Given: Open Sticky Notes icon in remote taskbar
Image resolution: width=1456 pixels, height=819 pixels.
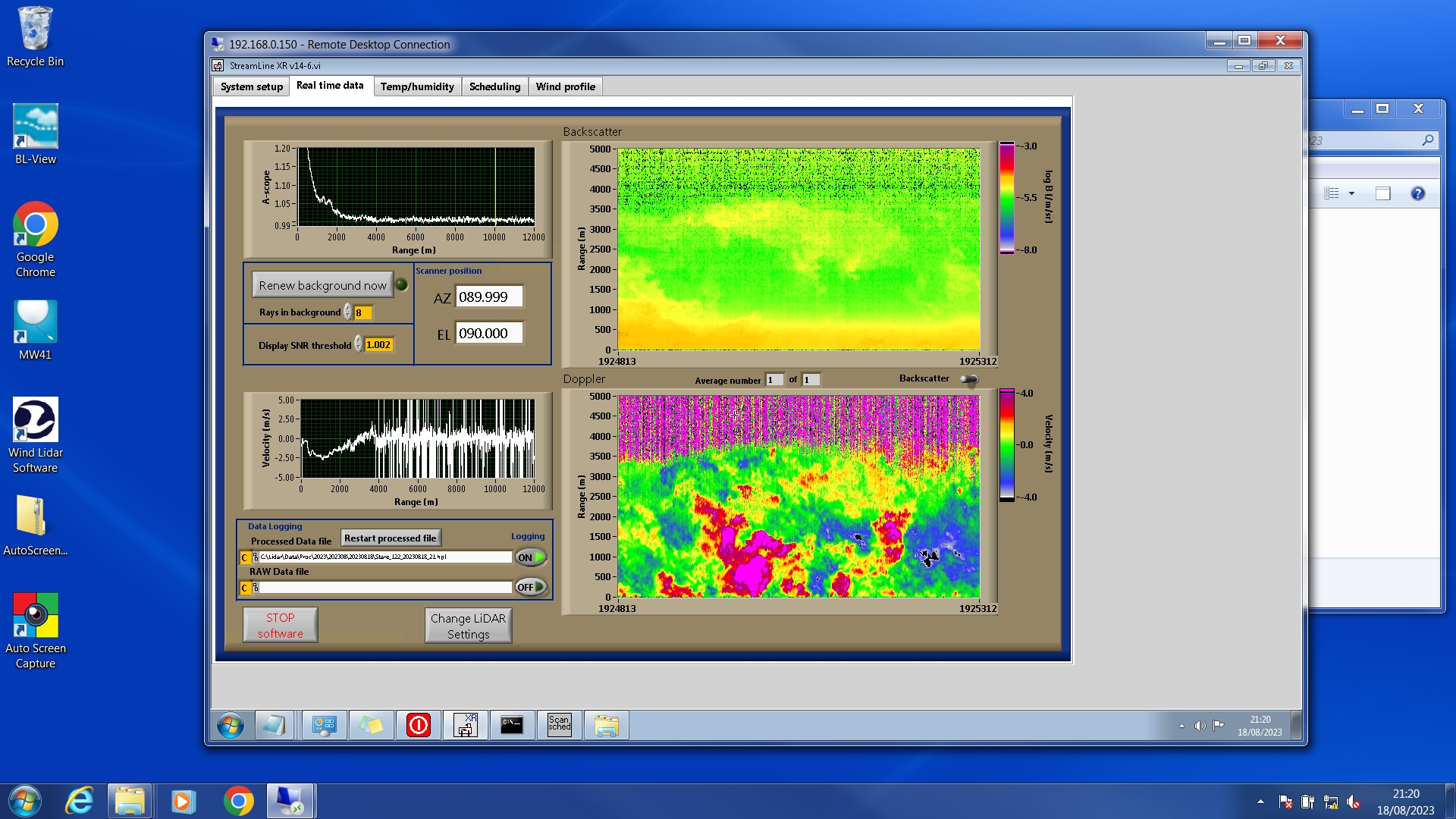Looking at the screenshot, I should [371, 725].
